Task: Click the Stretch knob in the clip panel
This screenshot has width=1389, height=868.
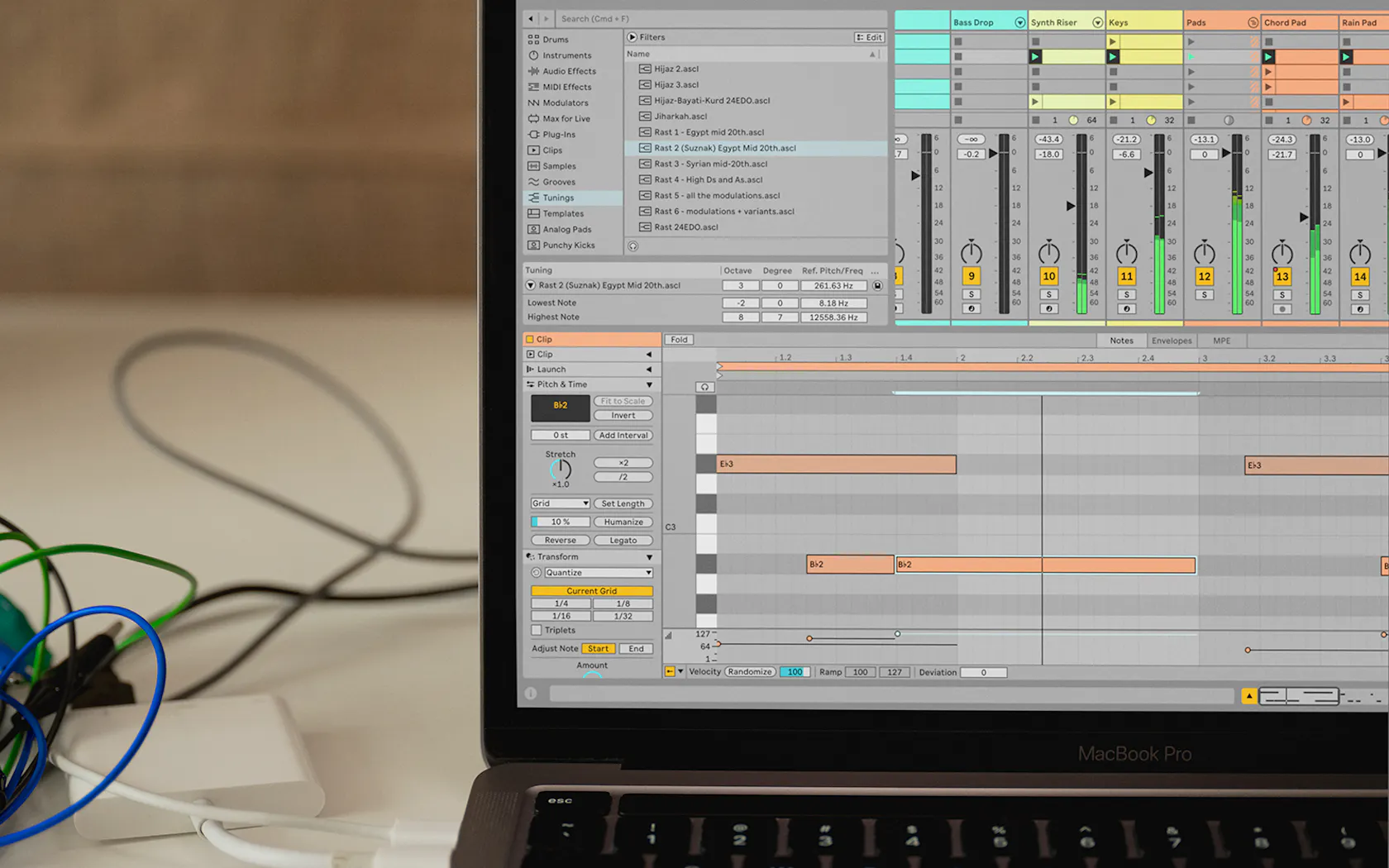Action: [x=559, y=470]
